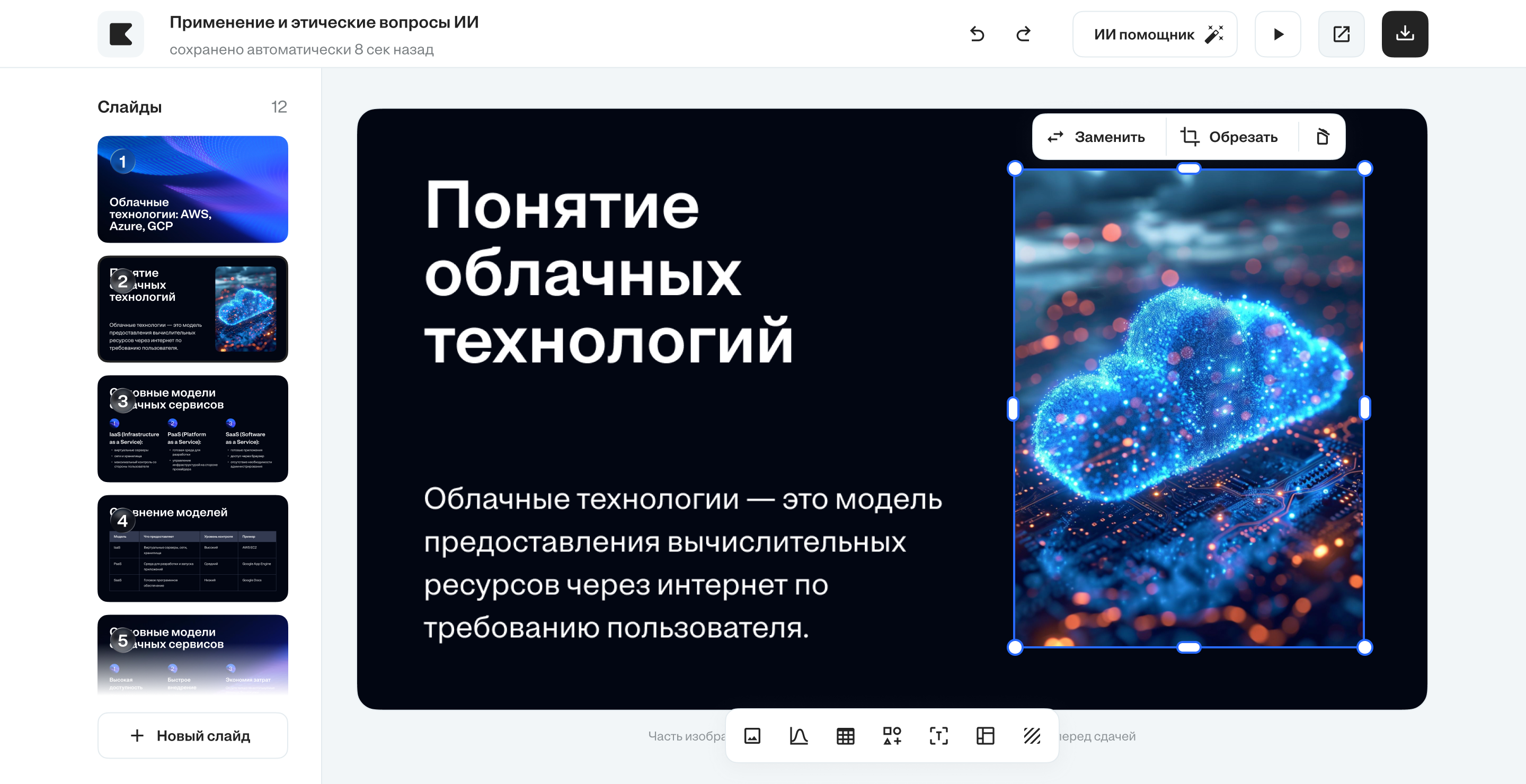Viewport: 1526px width, 784px height.
Task: Select slide 5 thumbnail at the bottom
Action: [192, 655]
